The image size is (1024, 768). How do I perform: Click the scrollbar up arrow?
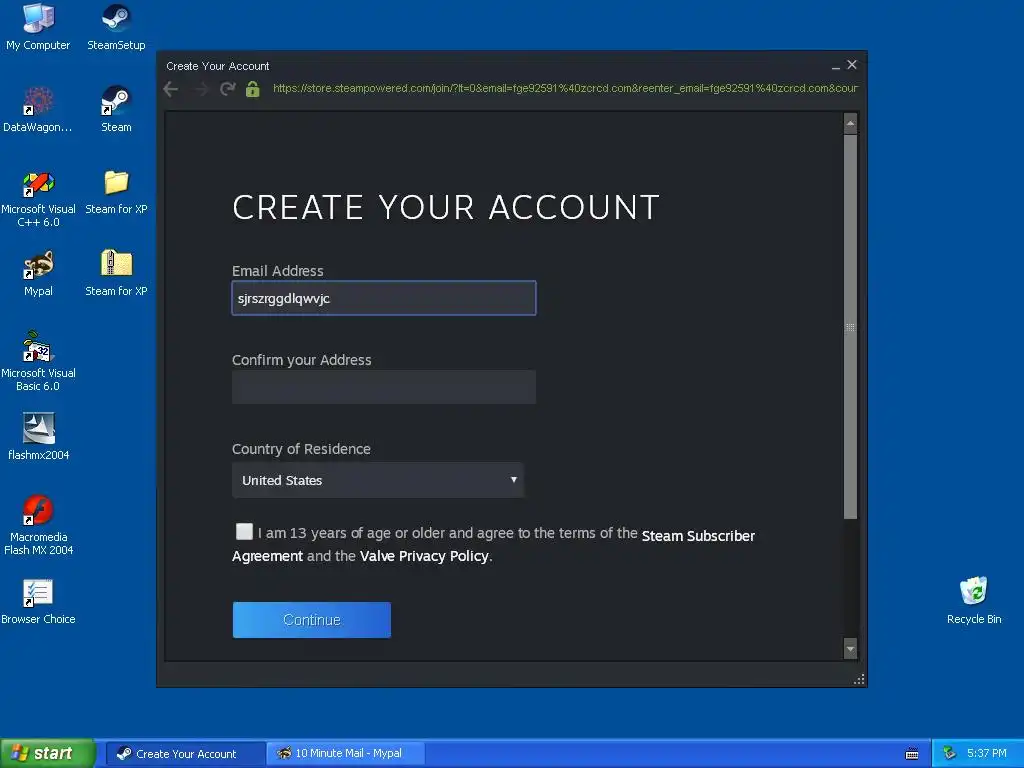pyautogui.click(x=850, y=123)
